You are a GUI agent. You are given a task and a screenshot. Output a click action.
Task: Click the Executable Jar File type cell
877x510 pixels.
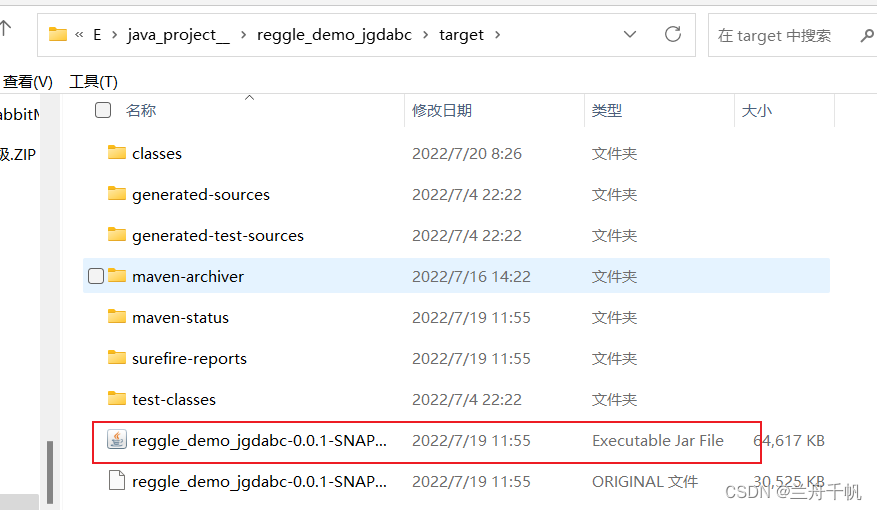click(x=658, y=441)
